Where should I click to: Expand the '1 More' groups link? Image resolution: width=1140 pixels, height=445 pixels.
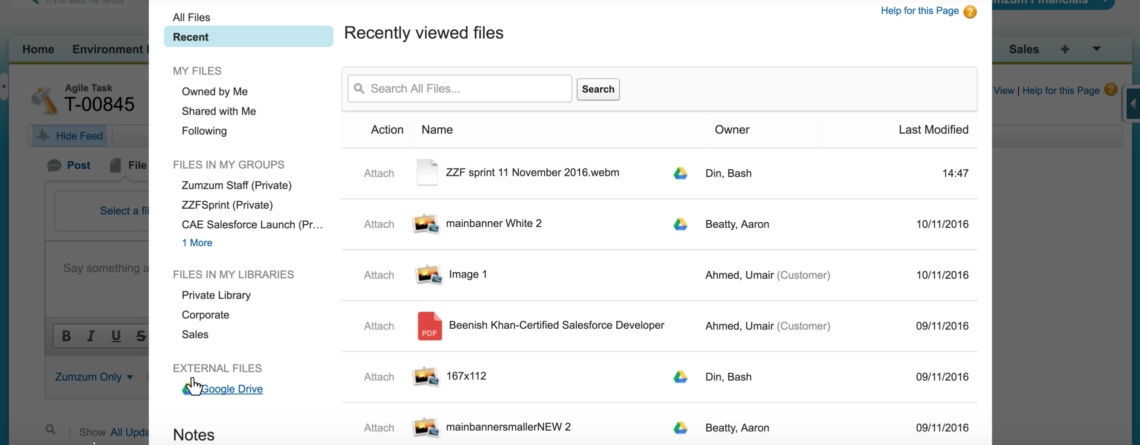click(x=197, y=243)
